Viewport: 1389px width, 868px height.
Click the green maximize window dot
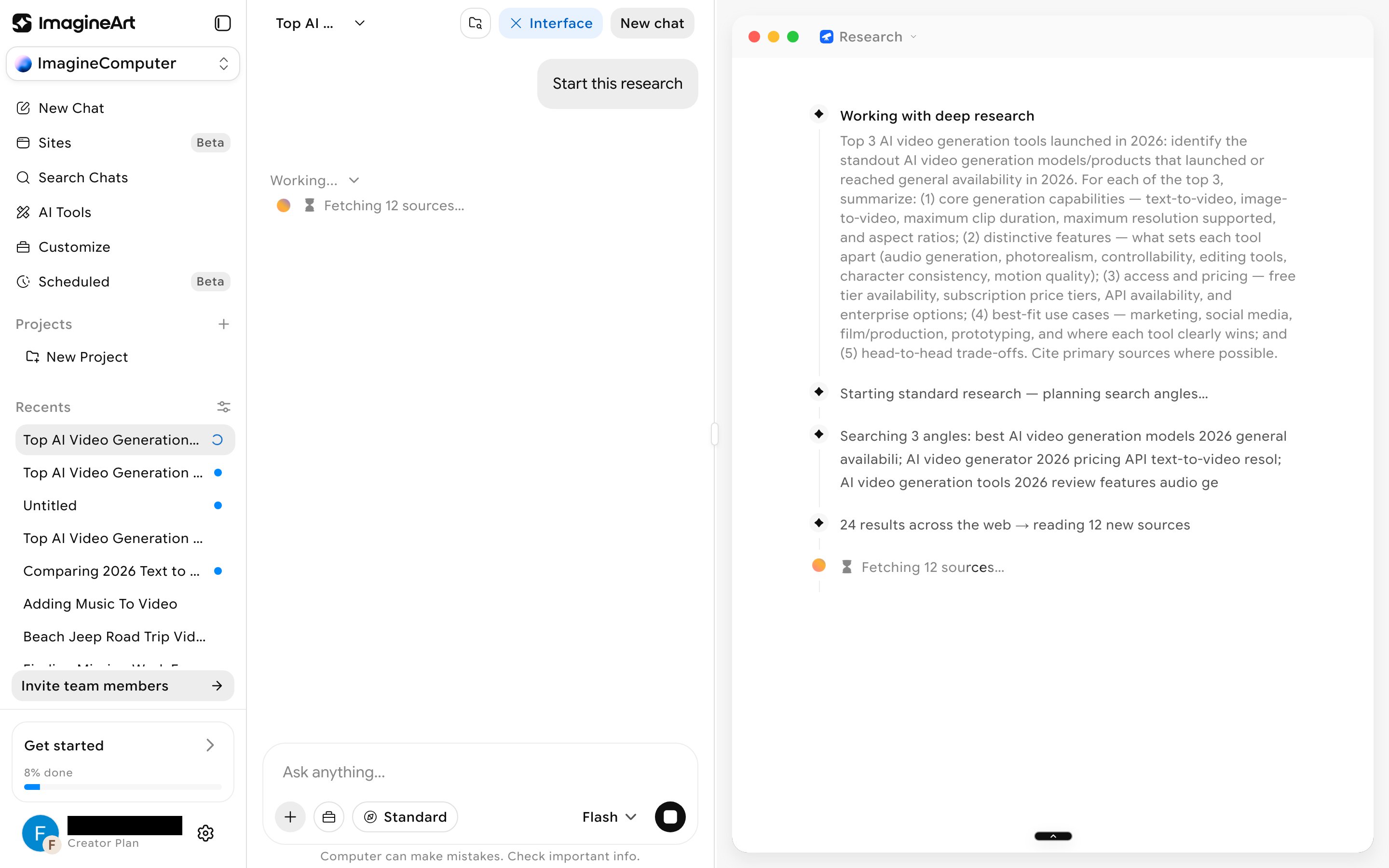point(793,37)
